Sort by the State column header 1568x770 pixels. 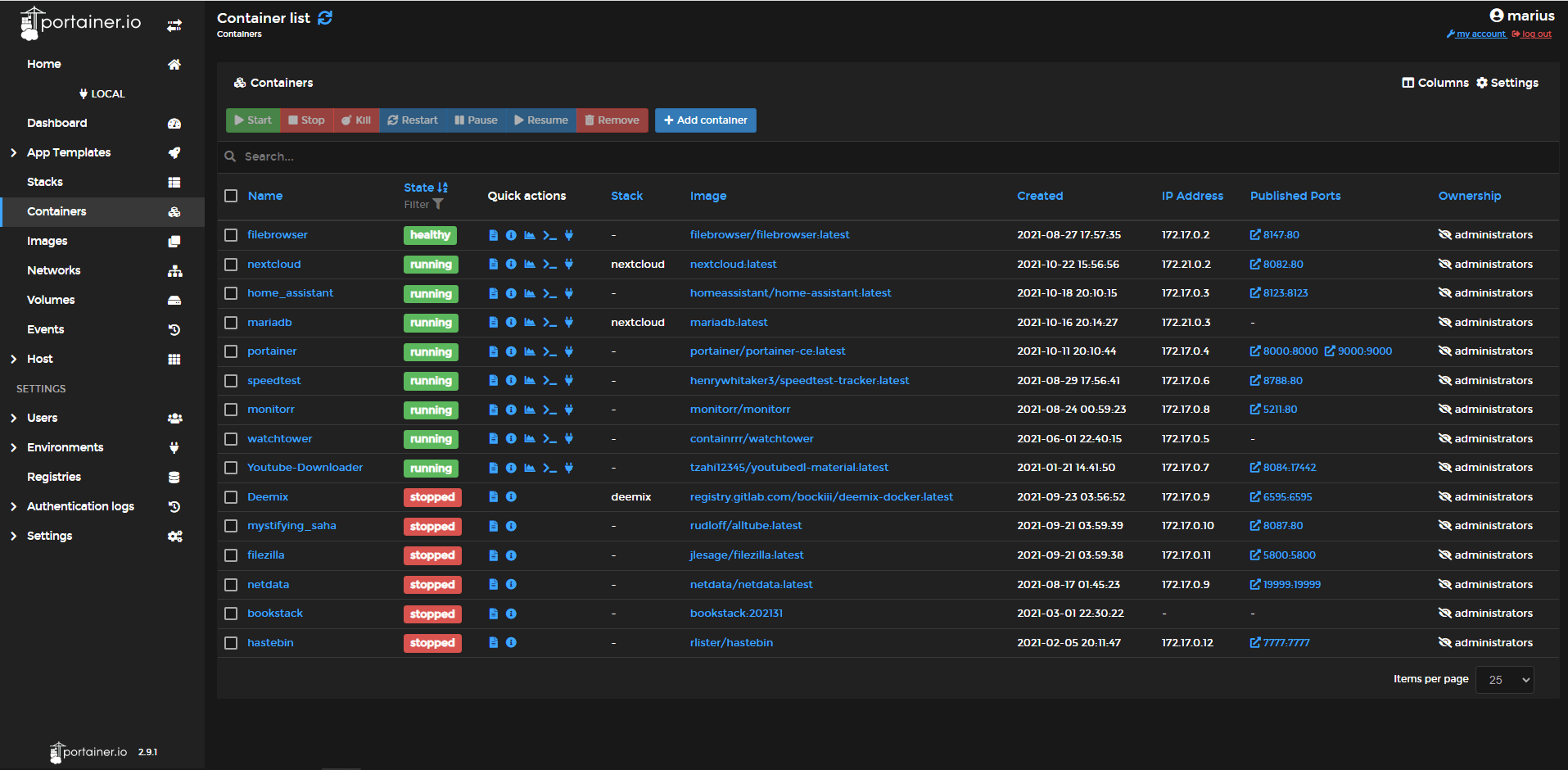tap(425, 188)
